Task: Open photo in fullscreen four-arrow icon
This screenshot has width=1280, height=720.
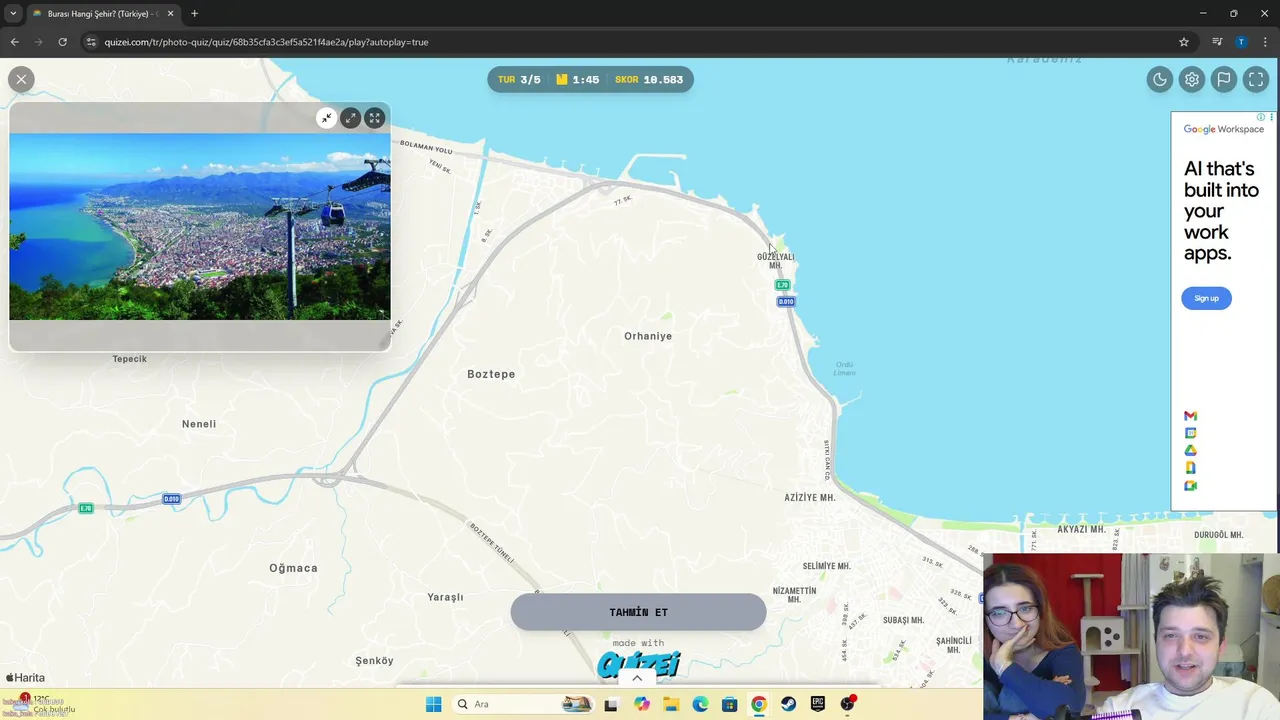Action: click(x=374, y=118)
